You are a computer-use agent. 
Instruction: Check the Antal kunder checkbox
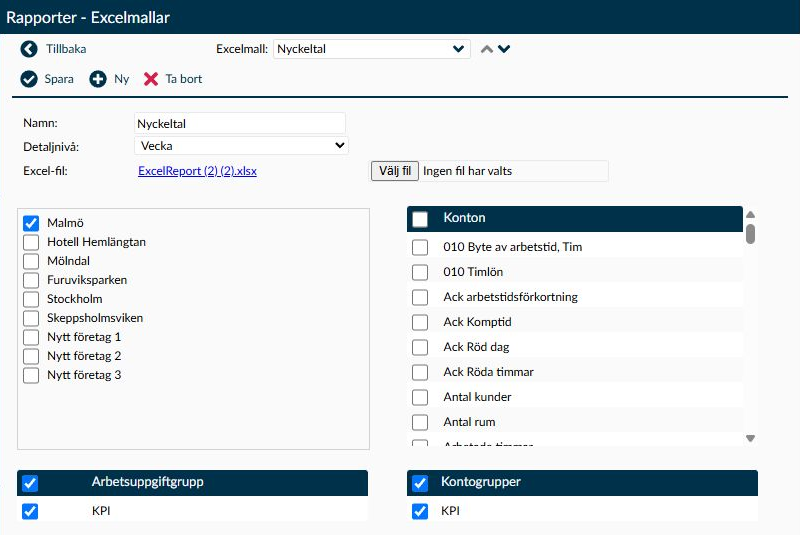[420, 397]
